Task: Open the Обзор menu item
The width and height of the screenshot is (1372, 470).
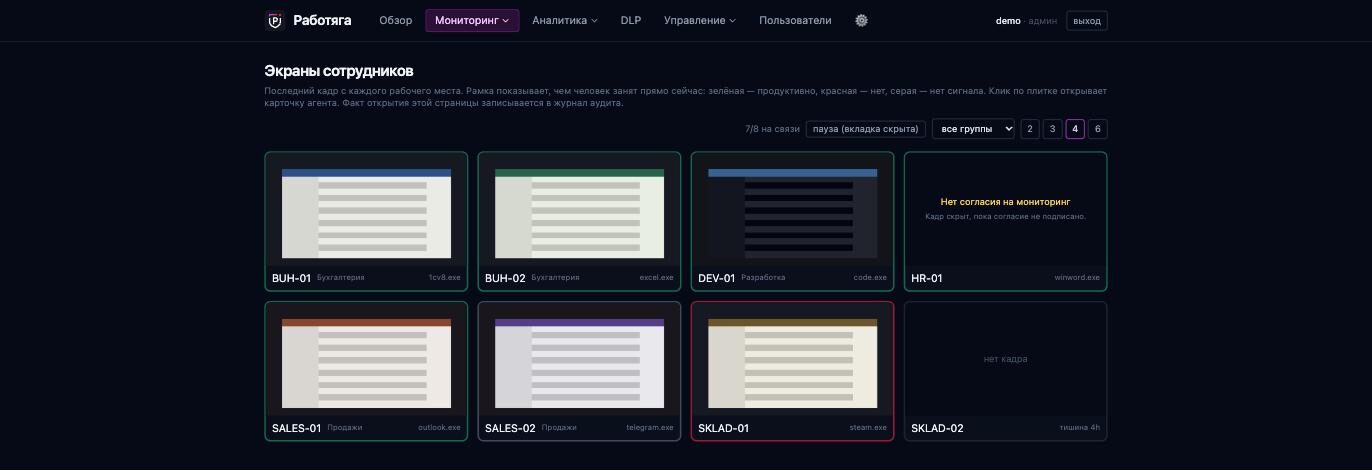Action: 395,20
